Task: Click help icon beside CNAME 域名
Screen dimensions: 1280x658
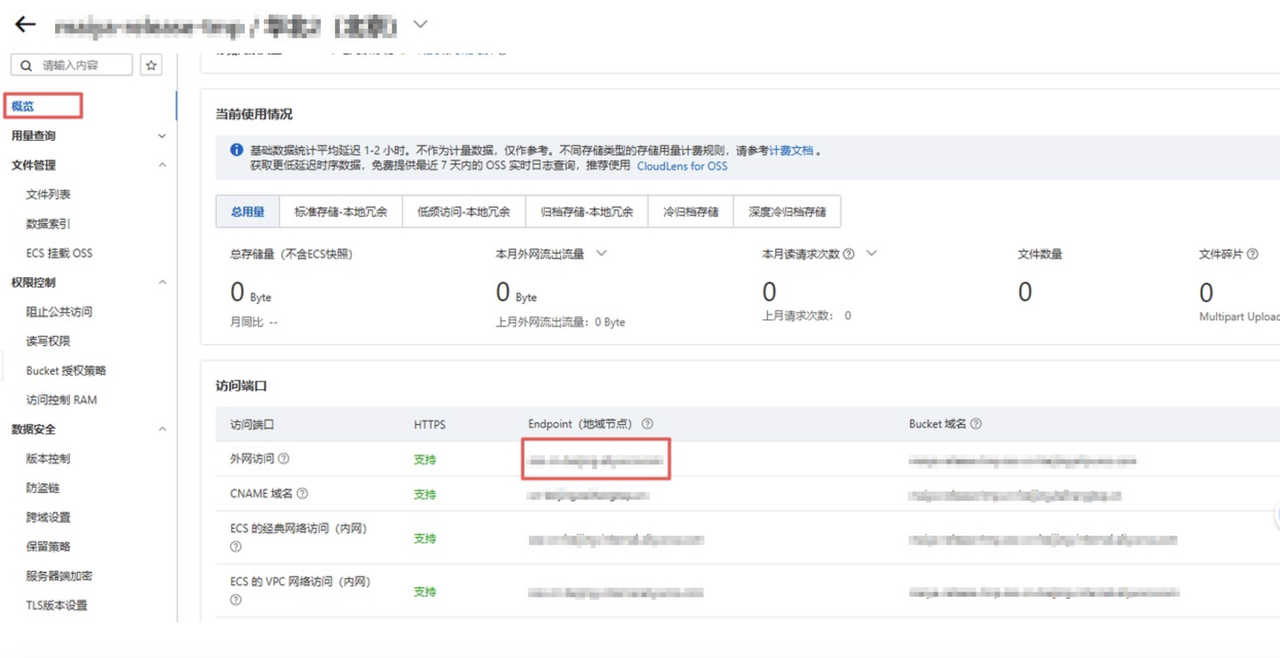Action: click(302, 494)
